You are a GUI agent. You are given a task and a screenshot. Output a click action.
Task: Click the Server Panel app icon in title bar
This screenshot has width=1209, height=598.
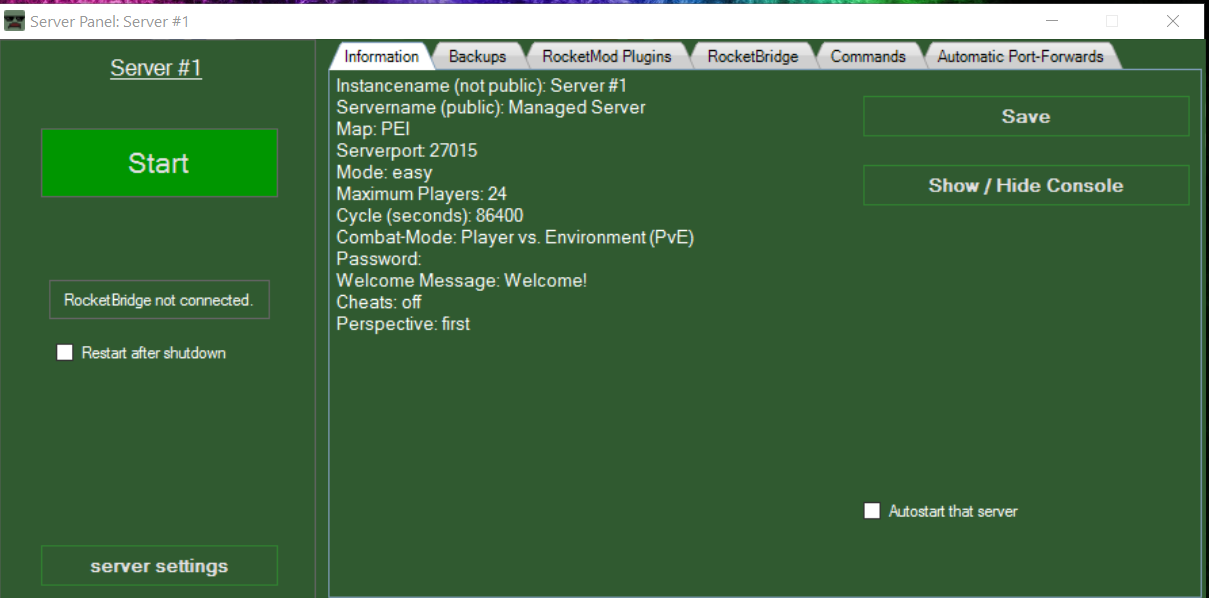14,21
